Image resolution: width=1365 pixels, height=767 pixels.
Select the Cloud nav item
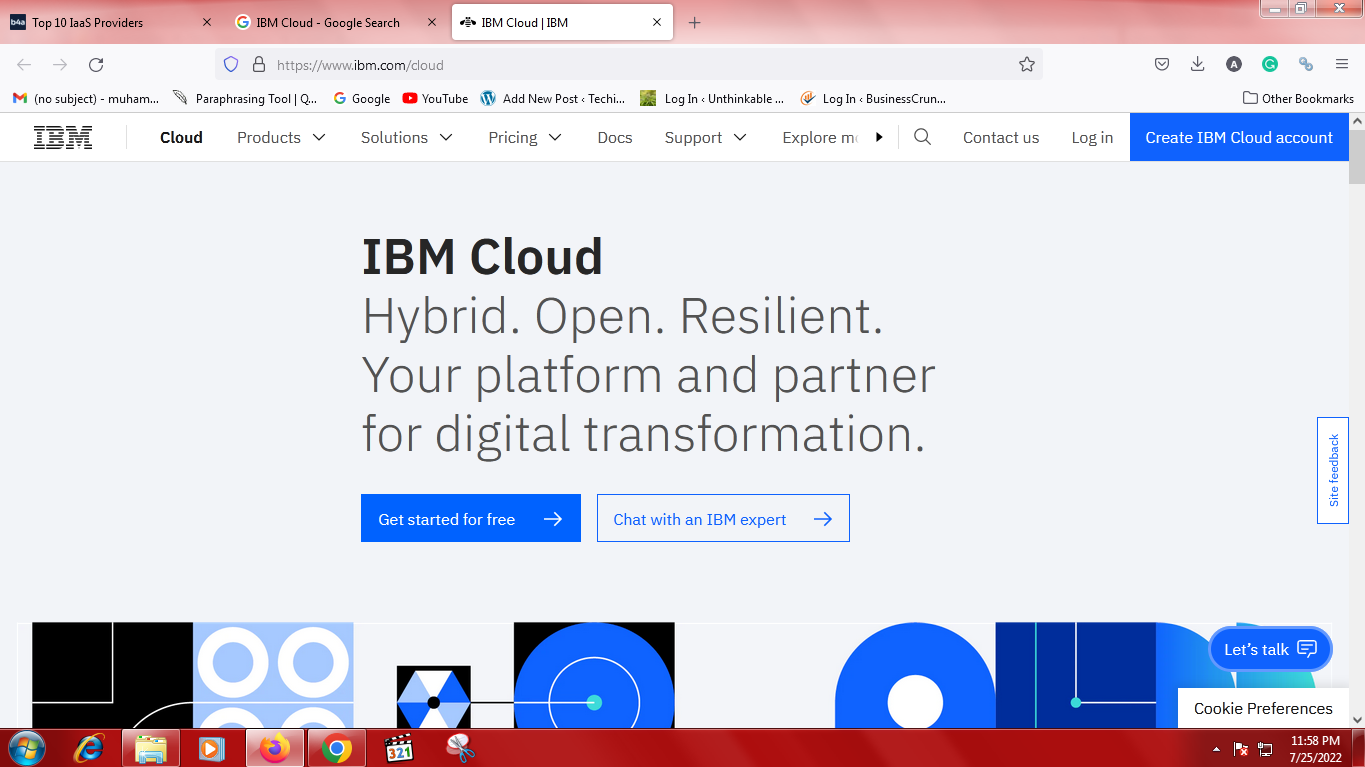181,137
